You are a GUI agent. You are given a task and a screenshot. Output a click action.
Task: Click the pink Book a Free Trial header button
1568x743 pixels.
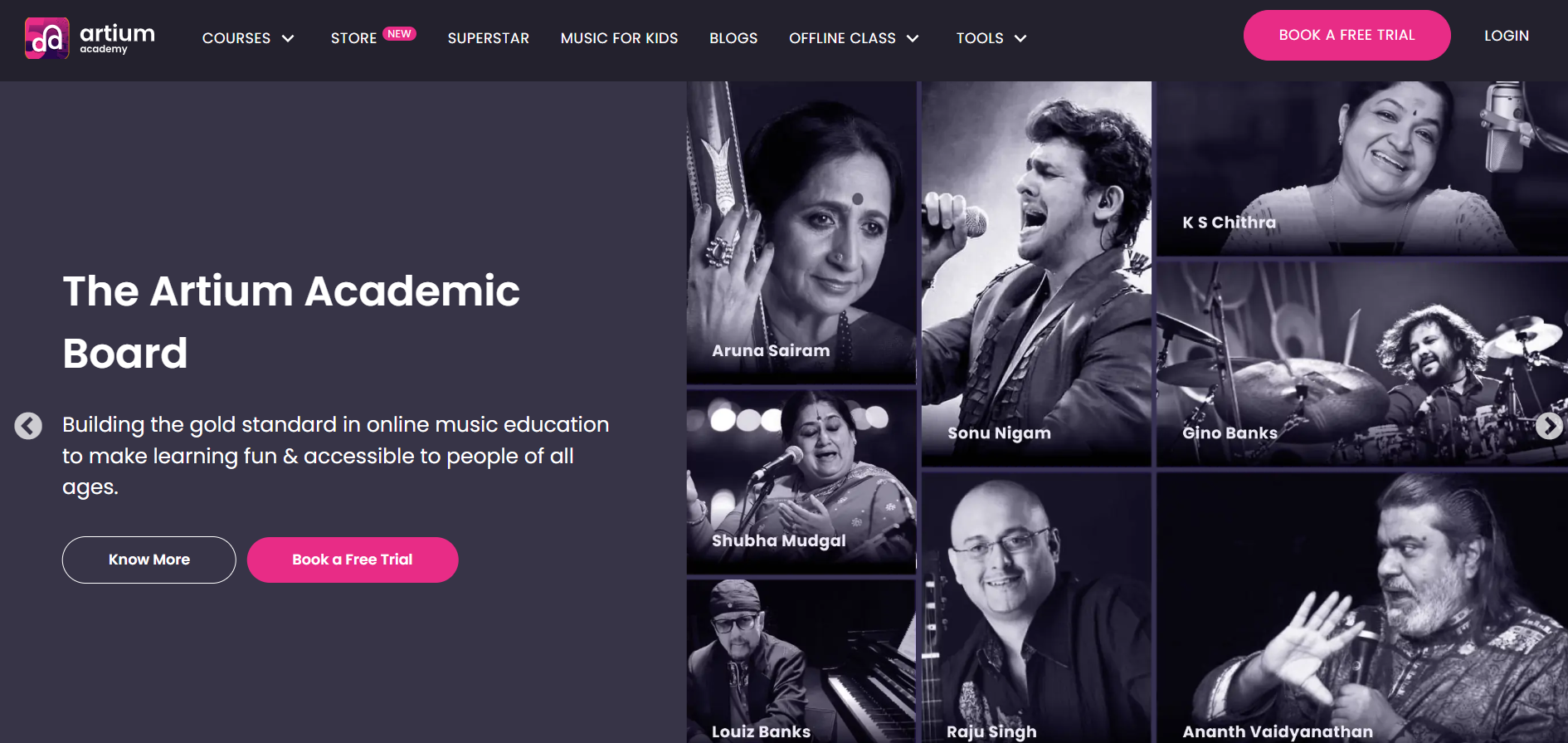1346,35
